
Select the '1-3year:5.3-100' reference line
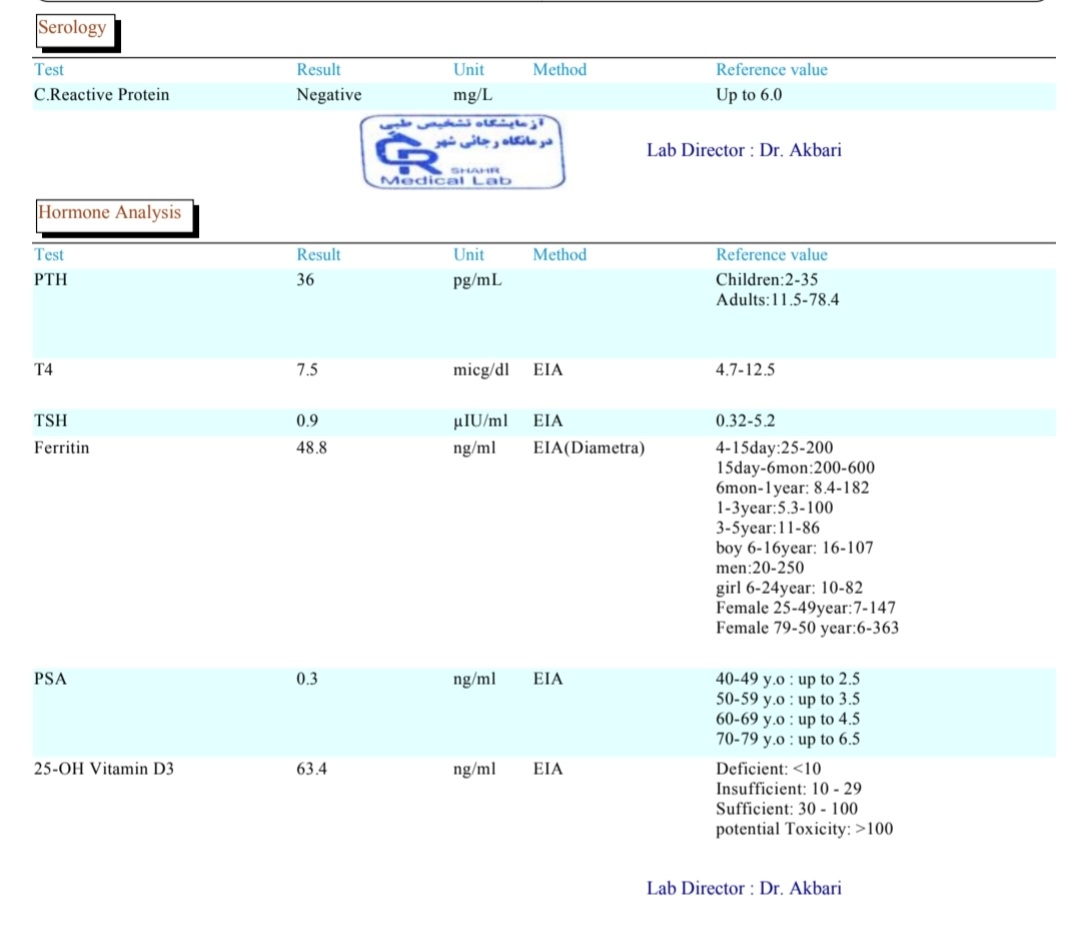774,508
